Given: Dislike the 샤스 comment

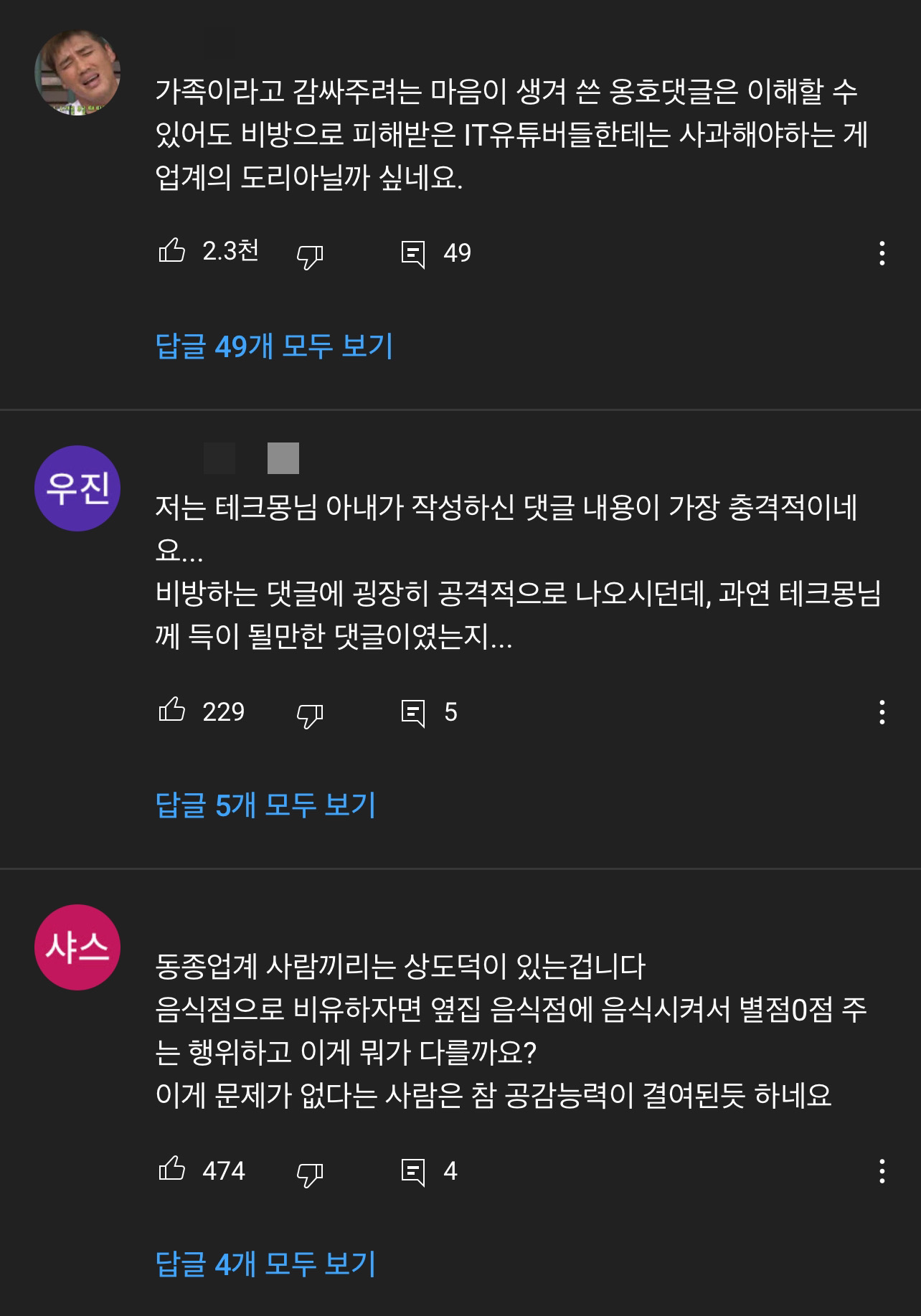Looking at the screenshot, I should pyautogui.click(x=310, y=1173).
